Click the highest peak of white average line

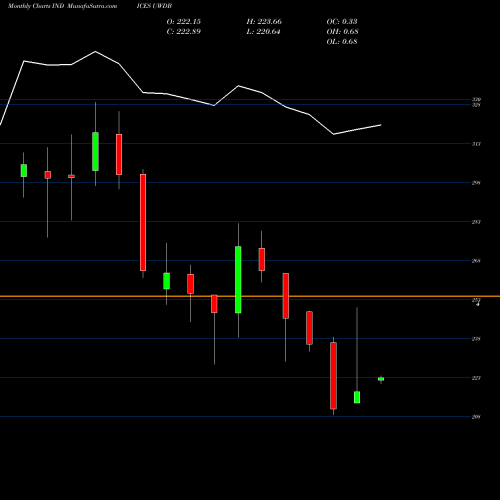[96, 52]
